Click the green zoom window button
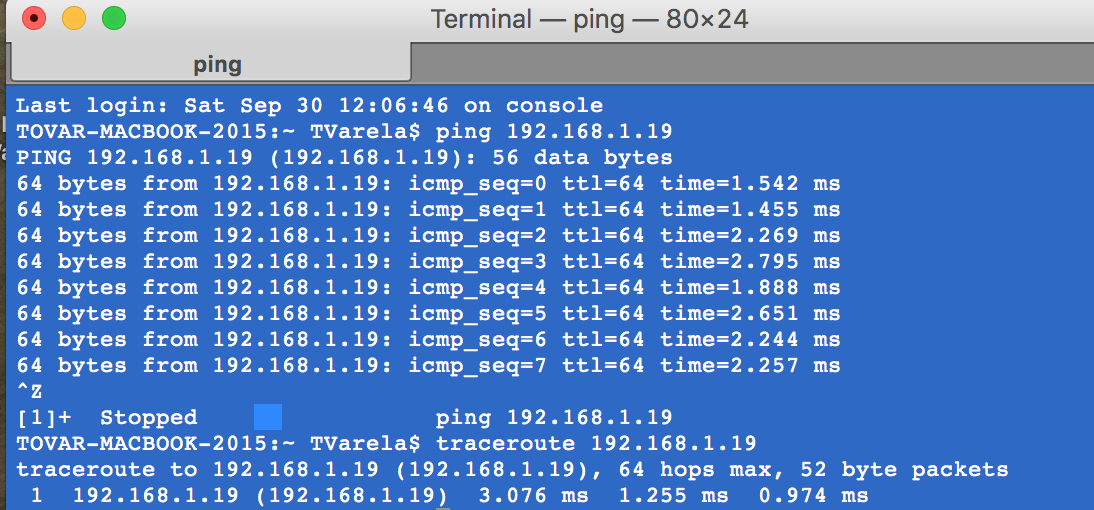 [x=114, y=18]
